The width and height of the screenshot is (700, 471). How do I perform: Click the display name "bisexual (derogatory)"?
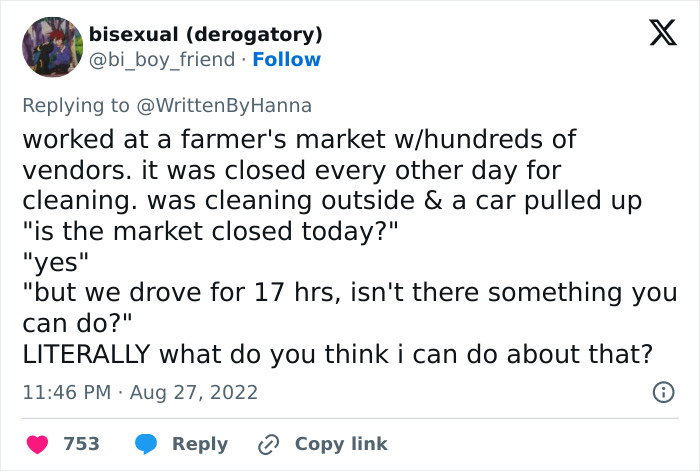[206, 35]
